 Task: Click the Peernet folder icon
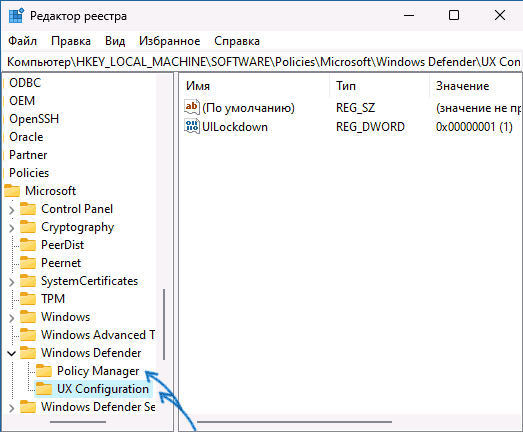(28, 263)
